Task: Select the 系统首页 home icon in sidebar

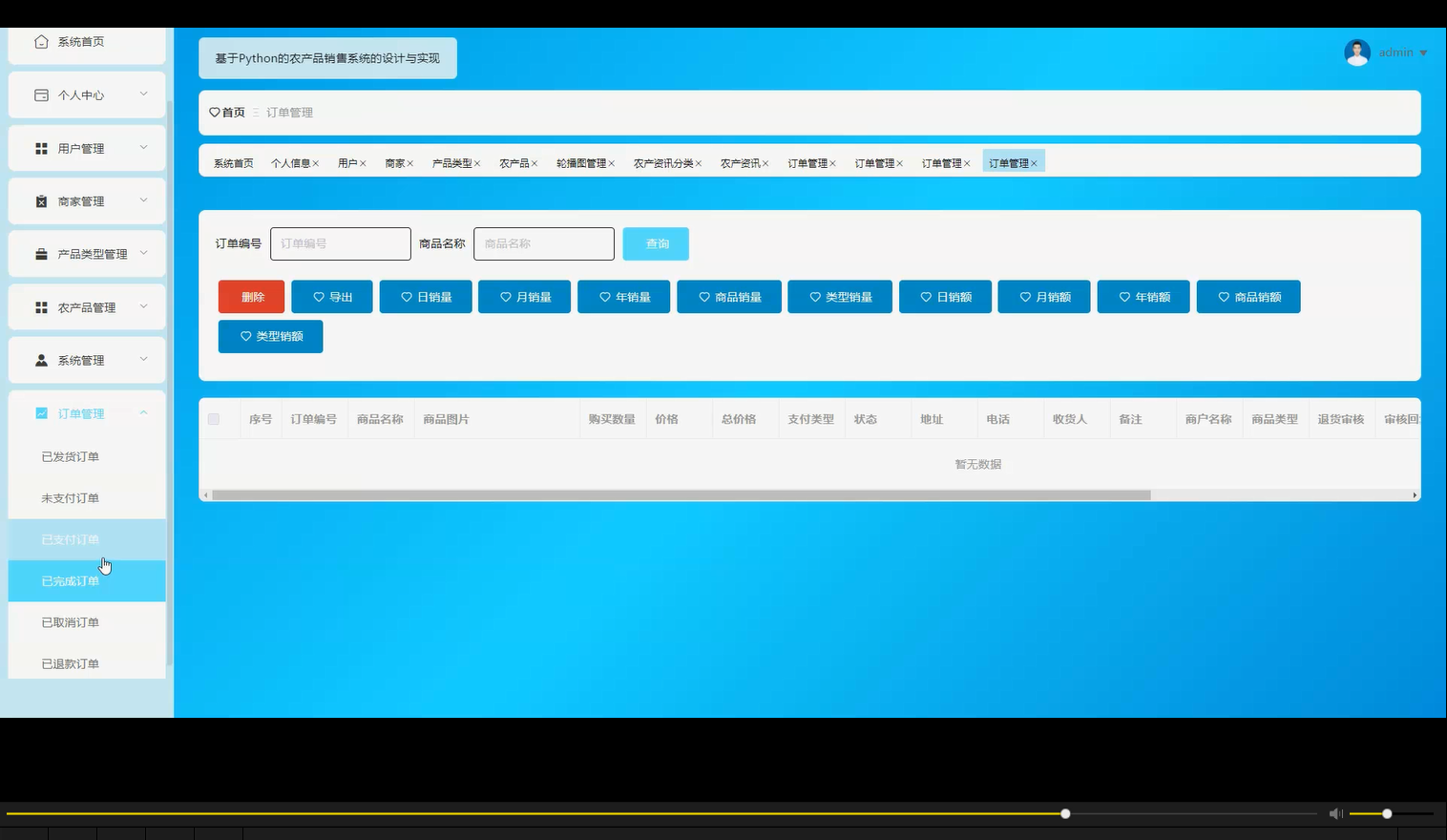Action: click(x=41, y=41)
